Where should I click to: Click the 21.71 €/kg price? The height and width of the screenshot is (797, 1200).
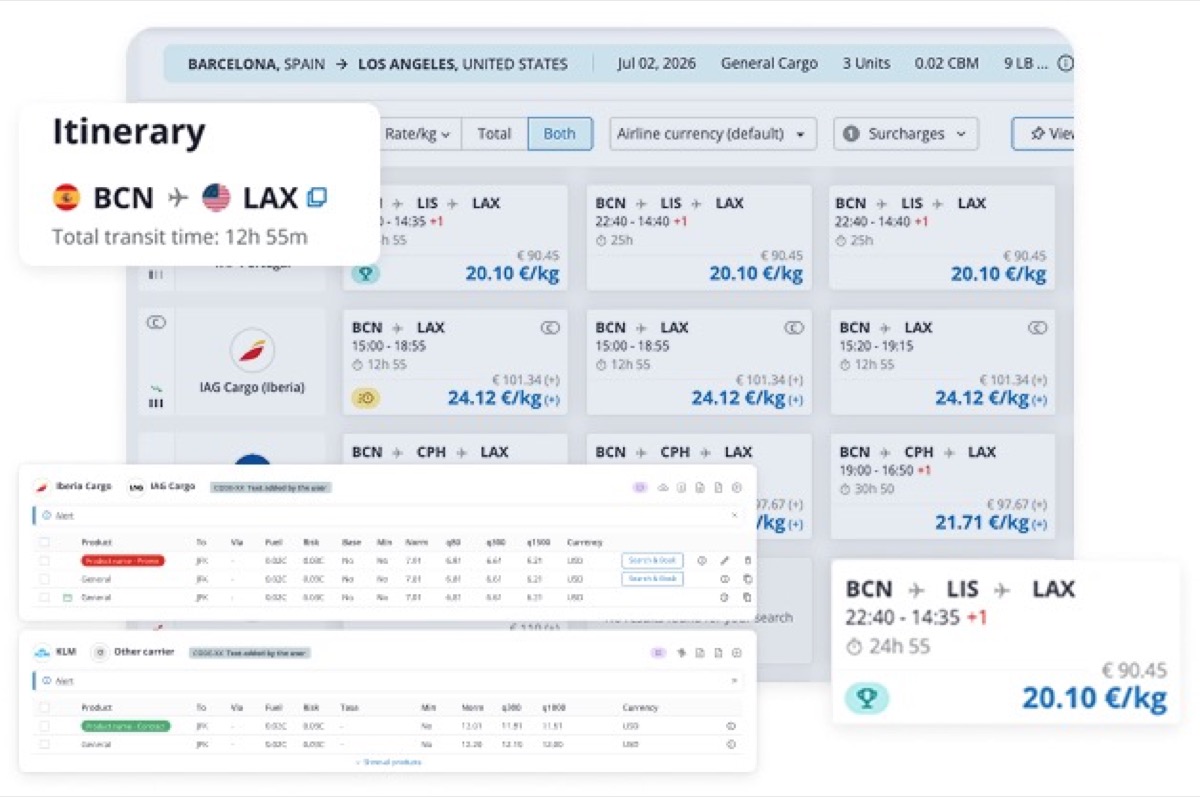tap(991, 522)
